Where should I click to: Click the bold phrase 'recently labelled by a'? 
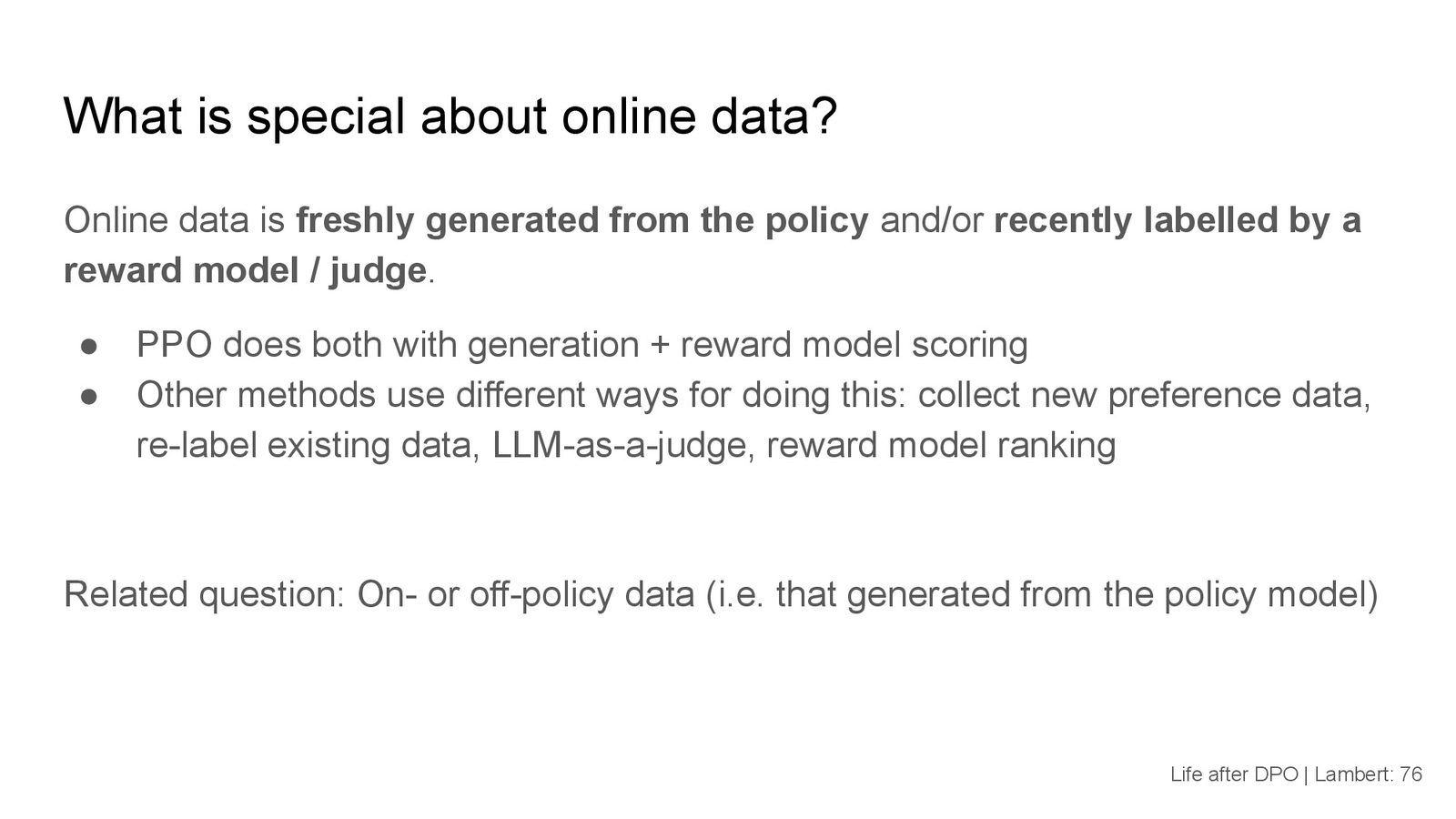[x=1178, y=221]
